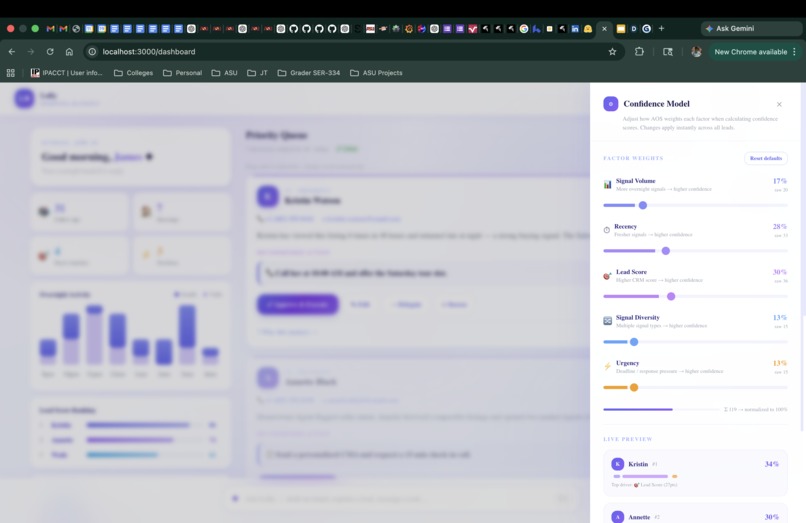
Task: Click the Signal Volume slider handle
Action: tap(643, 205)
